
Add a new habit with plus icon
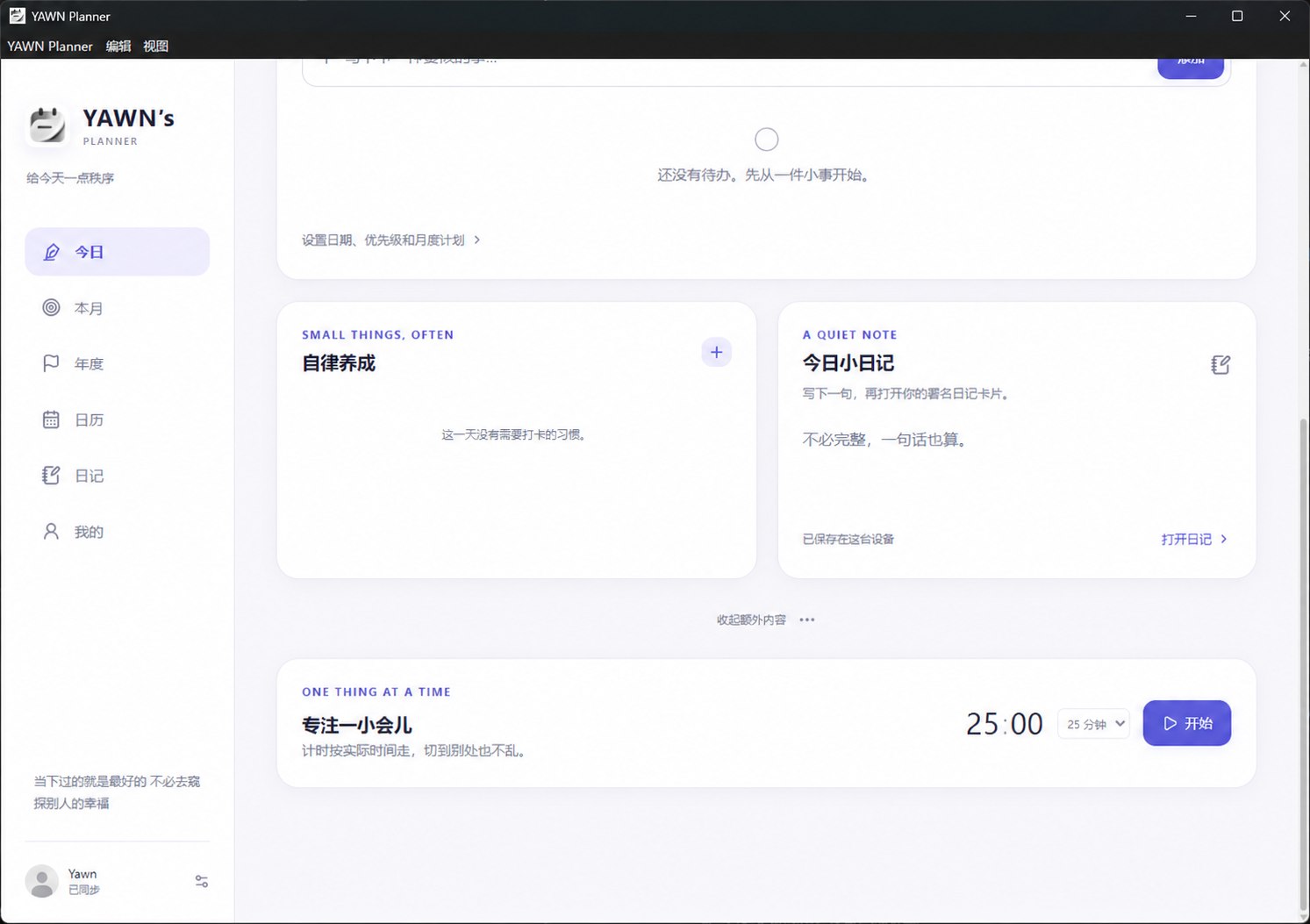pos(717,352)
